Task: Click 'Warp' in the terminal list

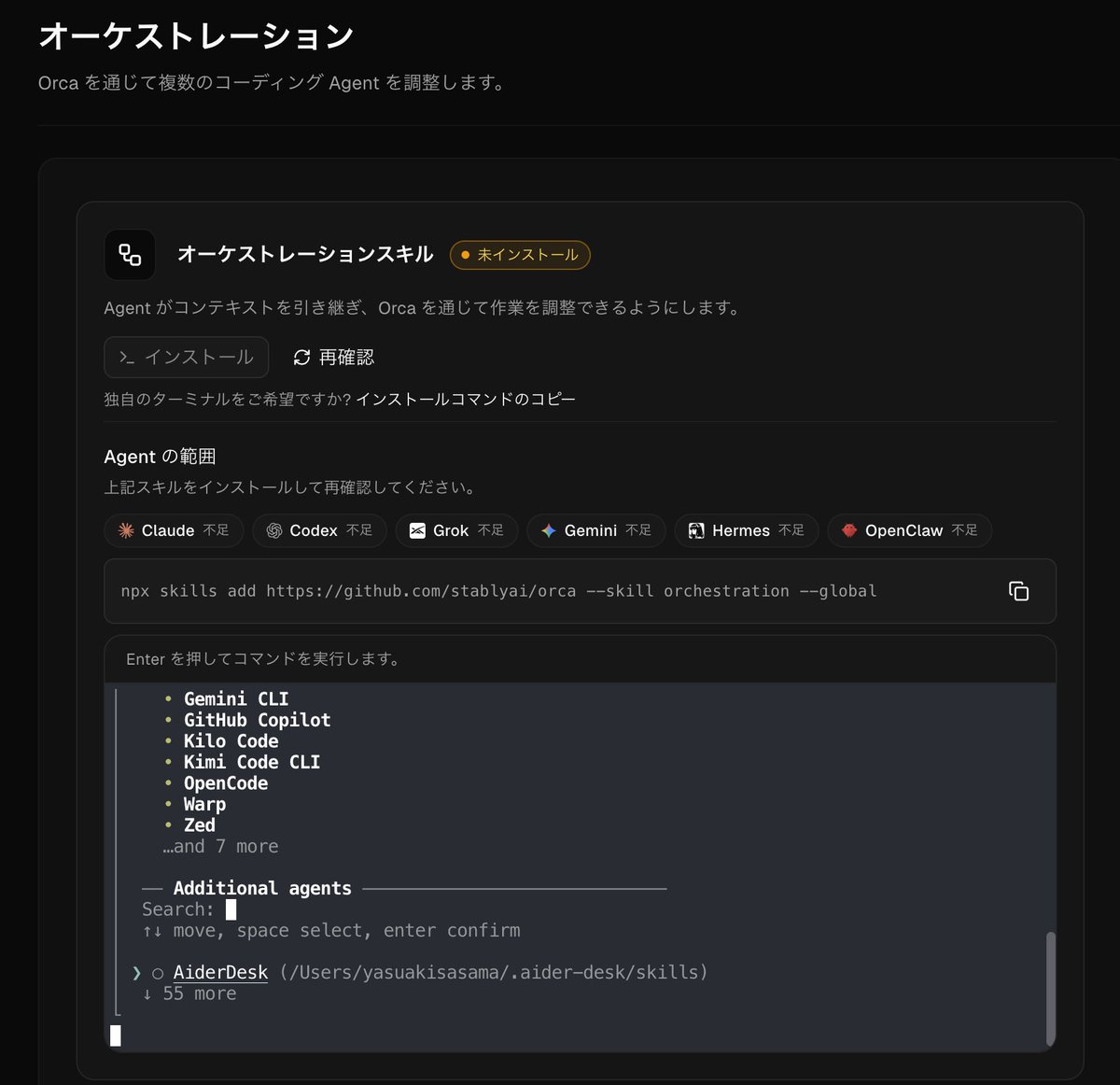Action: pyautogui.click(x=204, y=804)
